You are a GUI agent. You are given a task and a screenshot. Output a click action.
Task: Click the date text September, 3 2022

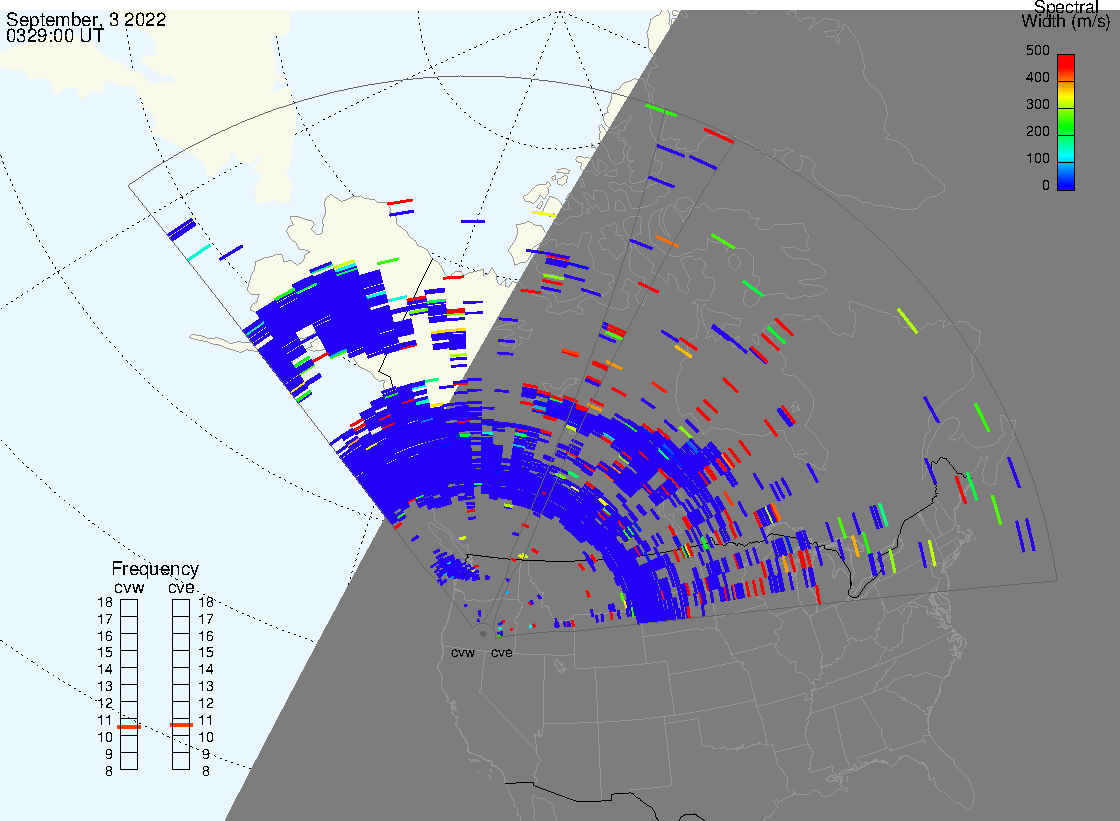pos(86,19)
